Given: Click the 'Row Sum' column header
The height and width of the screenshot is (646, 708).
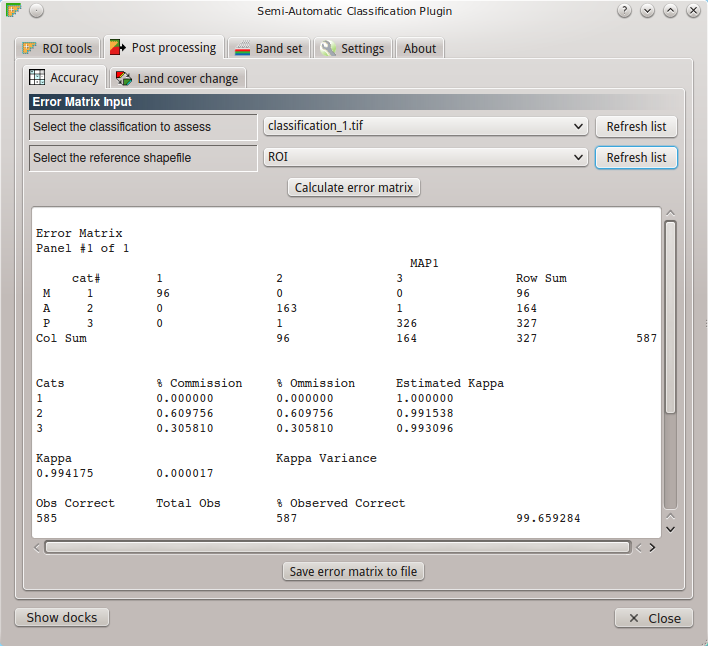Looking at the screenshot, I should tap(541, 278).
